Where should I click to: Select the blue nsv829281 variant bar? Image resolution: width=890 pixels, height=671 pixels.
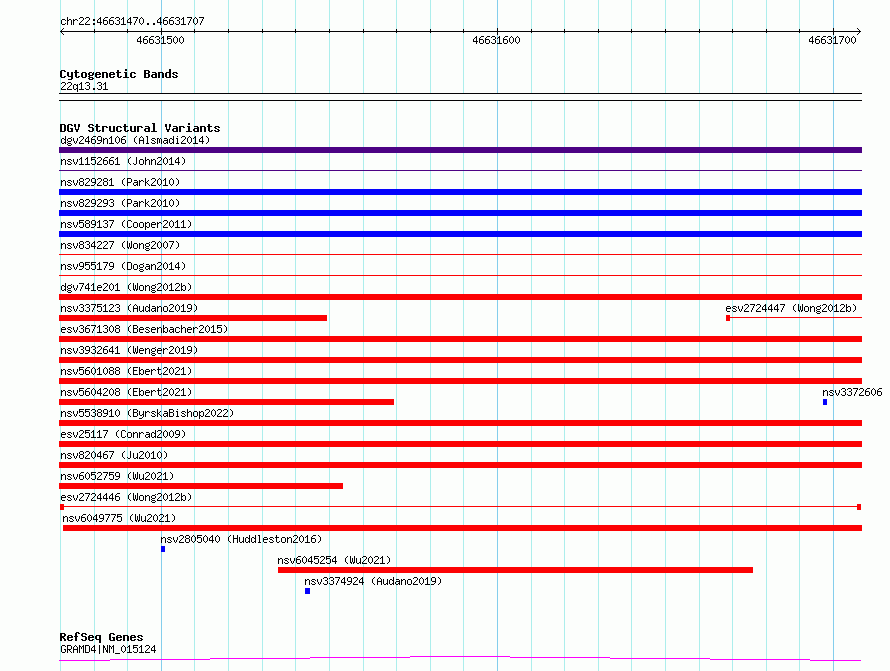460,192
